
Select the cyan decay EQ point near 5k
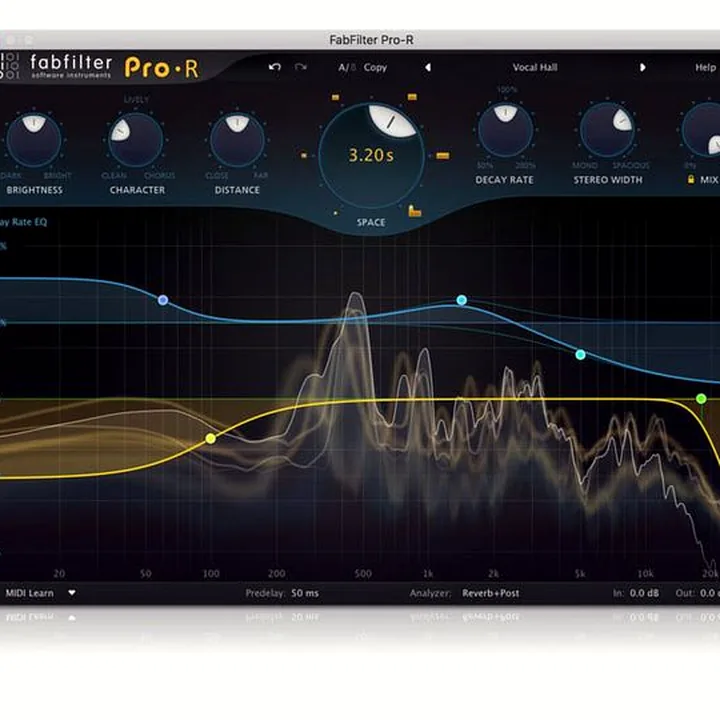pos(580,354)
